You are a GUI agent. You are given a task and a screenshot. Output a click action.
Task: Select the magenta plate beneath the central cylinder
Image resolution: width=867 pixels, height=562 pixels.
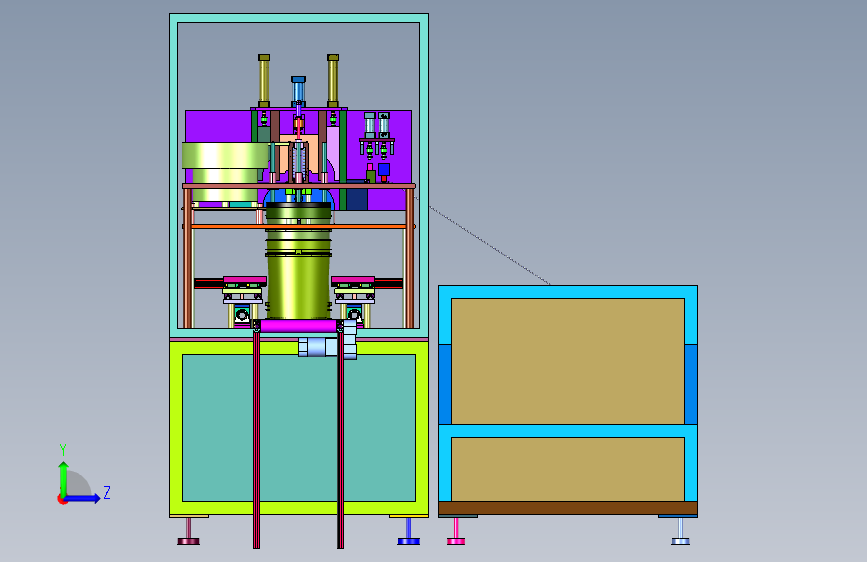point(299,326)
